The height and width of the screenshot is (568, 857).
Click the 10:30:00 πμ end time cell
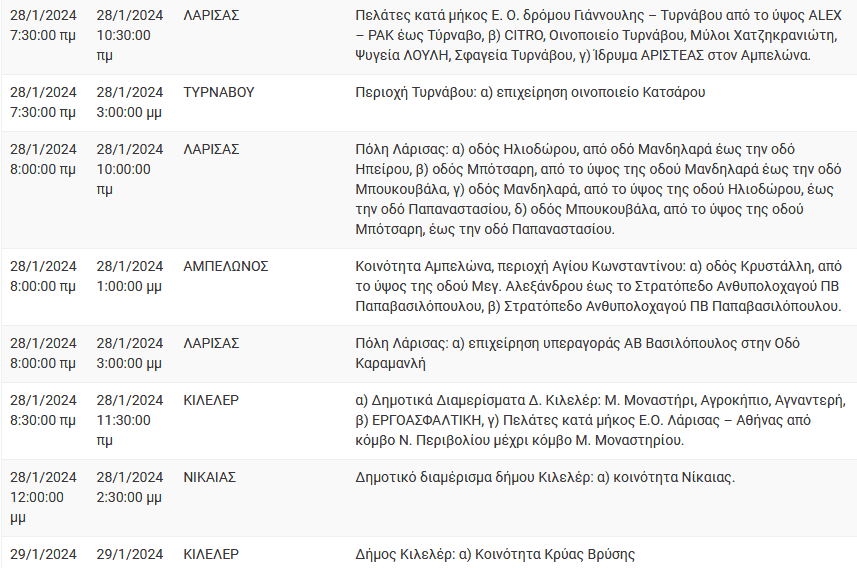pyautogui.click(x=130, y=36)
